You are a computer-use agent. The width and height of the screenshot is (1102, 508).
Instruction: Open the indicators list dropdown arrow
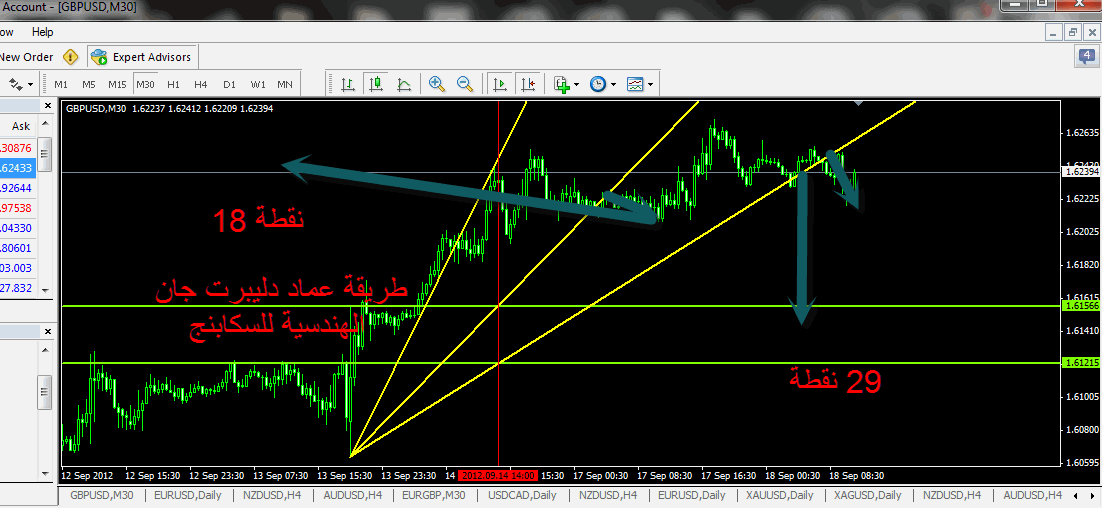576,85
